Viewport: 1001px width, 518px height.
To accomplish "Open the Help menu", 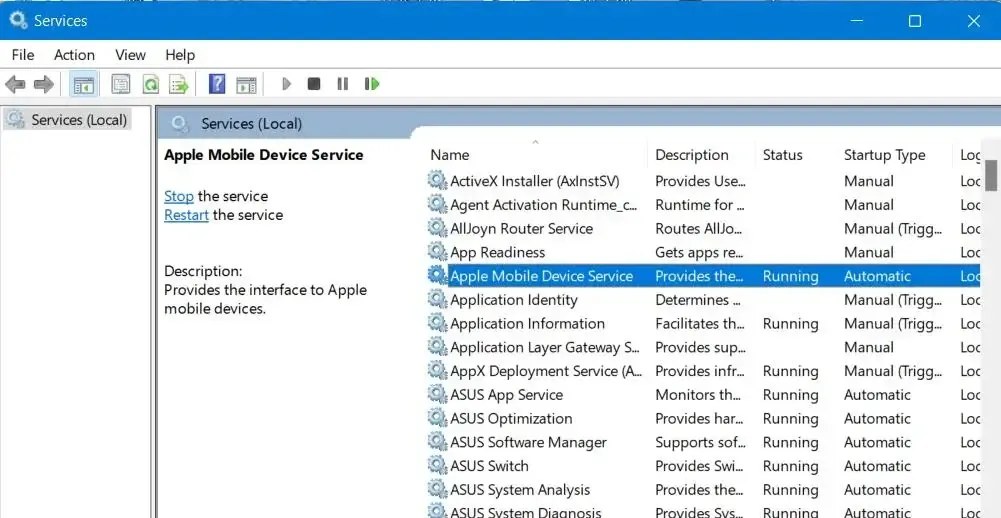I will coord(180,55).
